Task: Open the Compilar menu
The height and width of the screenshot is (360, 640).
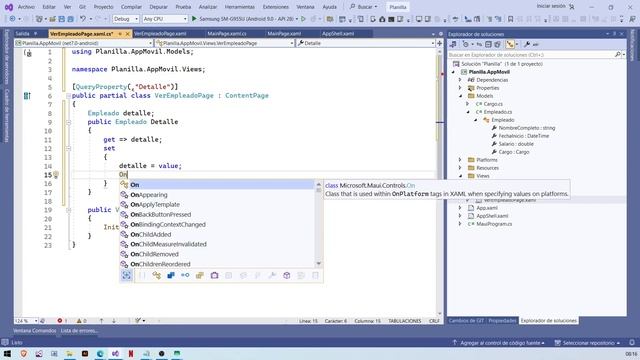Action: coord(131,7)
